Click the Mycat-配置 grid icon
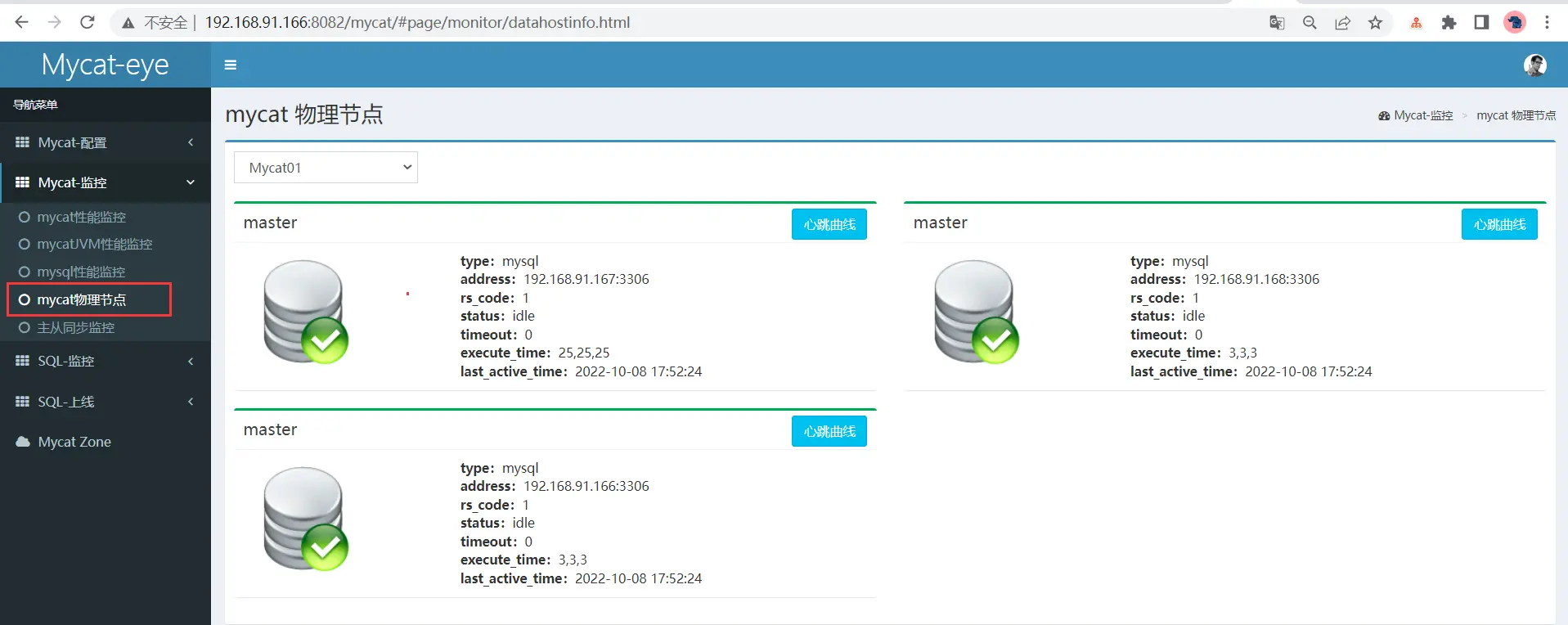The height and width of the screenshot is (625, 1568). 22,142
